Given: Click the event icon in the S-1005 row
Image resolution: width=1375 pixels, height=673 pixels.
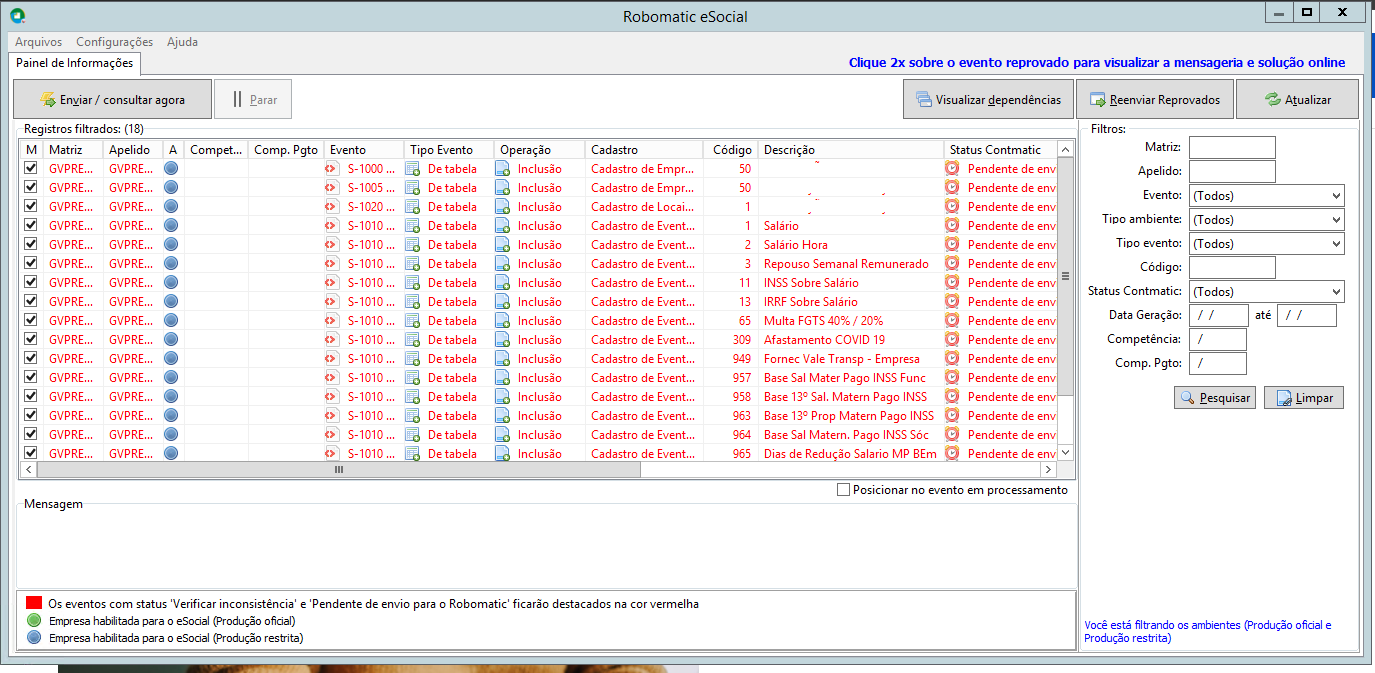Looking at the screenshot, I should [x=332, y=188].
